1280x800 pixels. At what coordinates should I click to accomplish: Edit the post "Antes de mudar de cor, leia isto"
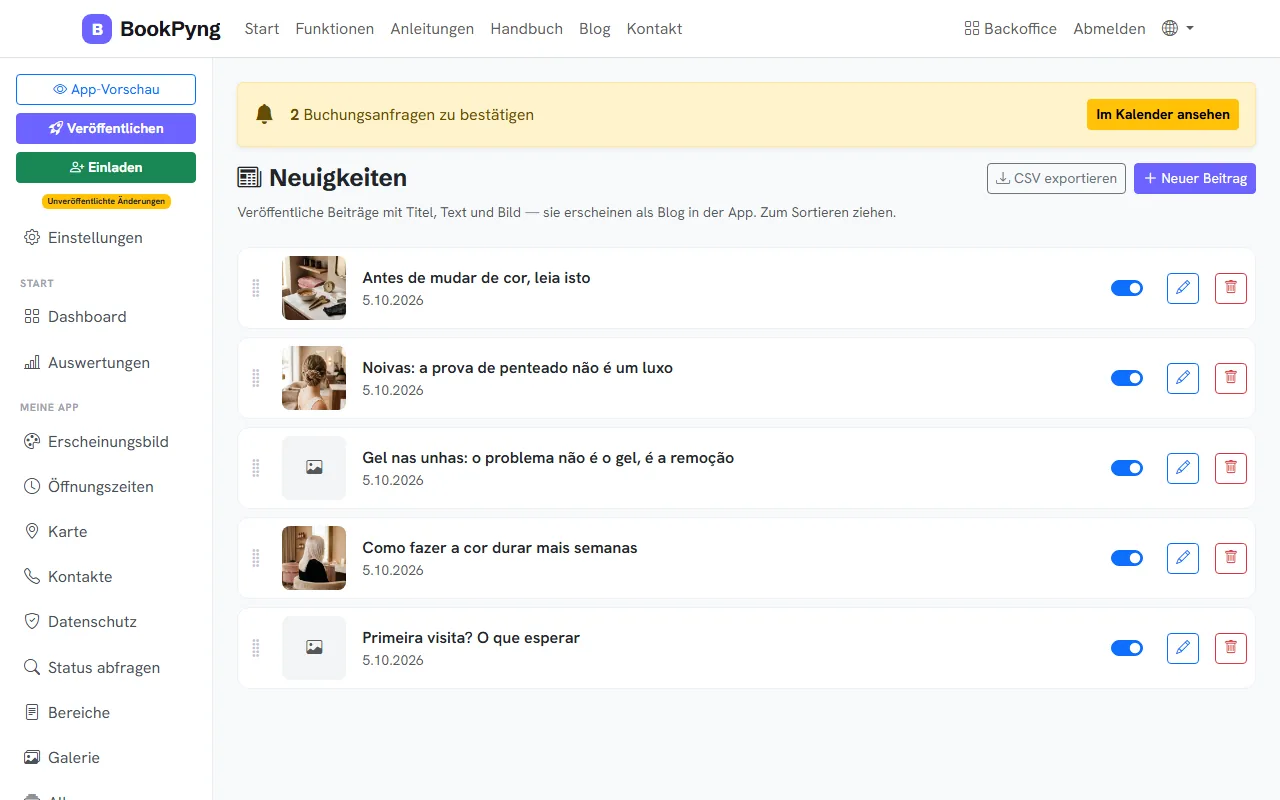pos(1183,288)
